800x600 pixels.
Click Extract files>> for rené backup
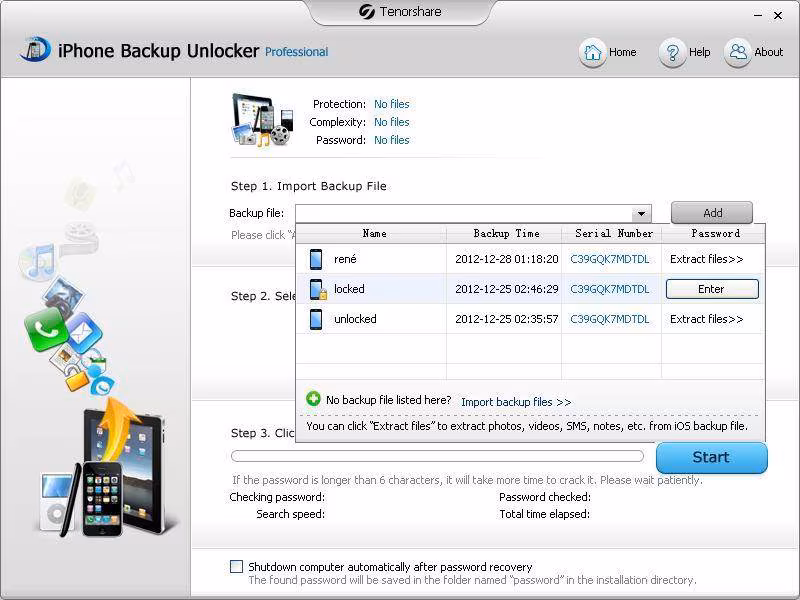click(x=707, y=259)
